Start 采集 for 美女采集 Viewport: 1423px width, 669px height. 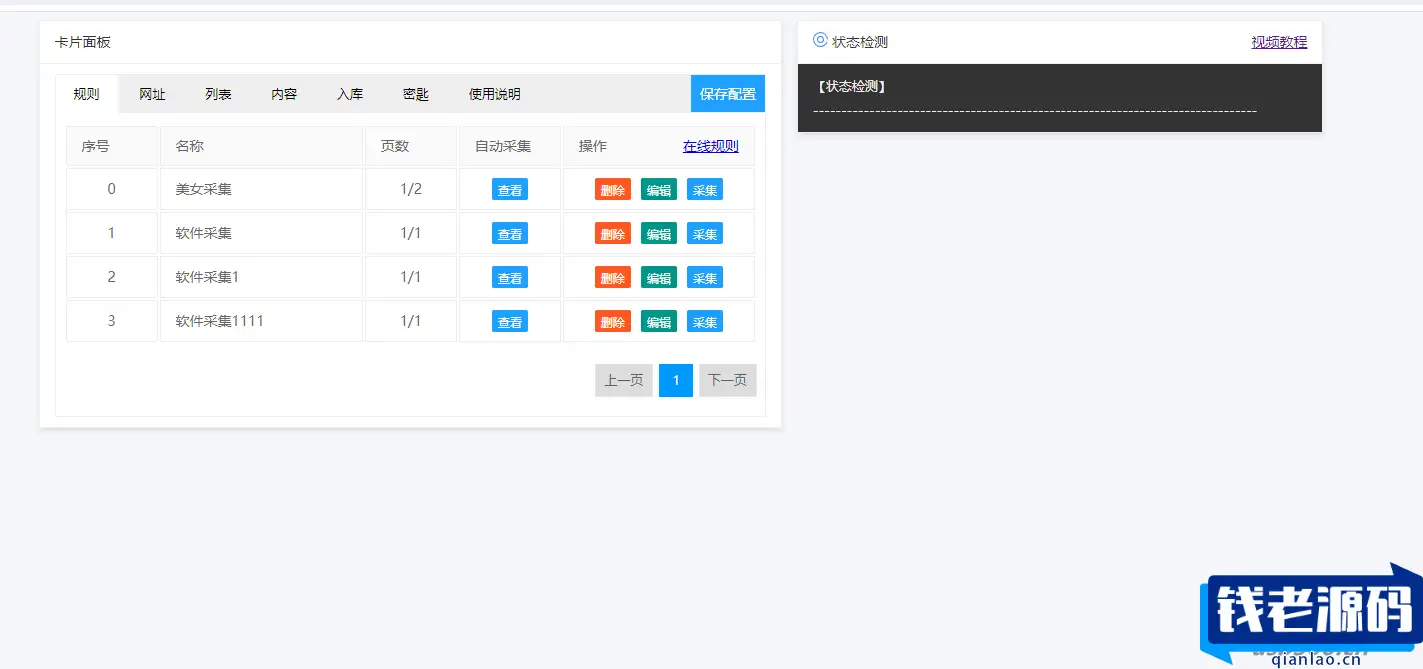click(705, 190)
